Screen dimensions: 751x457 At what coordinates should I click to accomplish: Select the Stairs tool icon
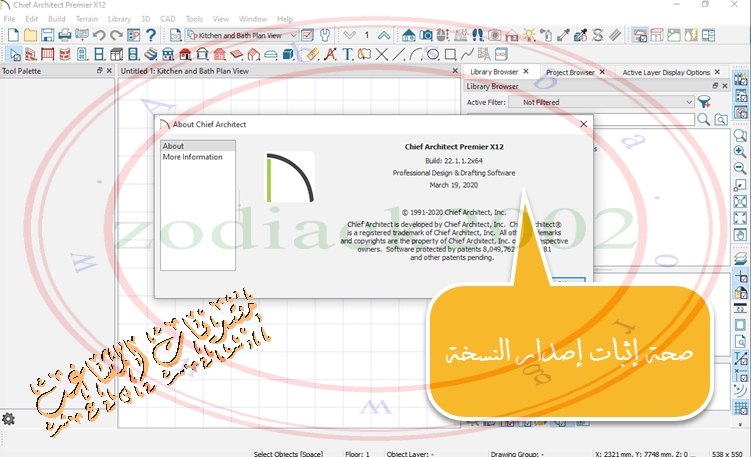click(x=150, y=54)
